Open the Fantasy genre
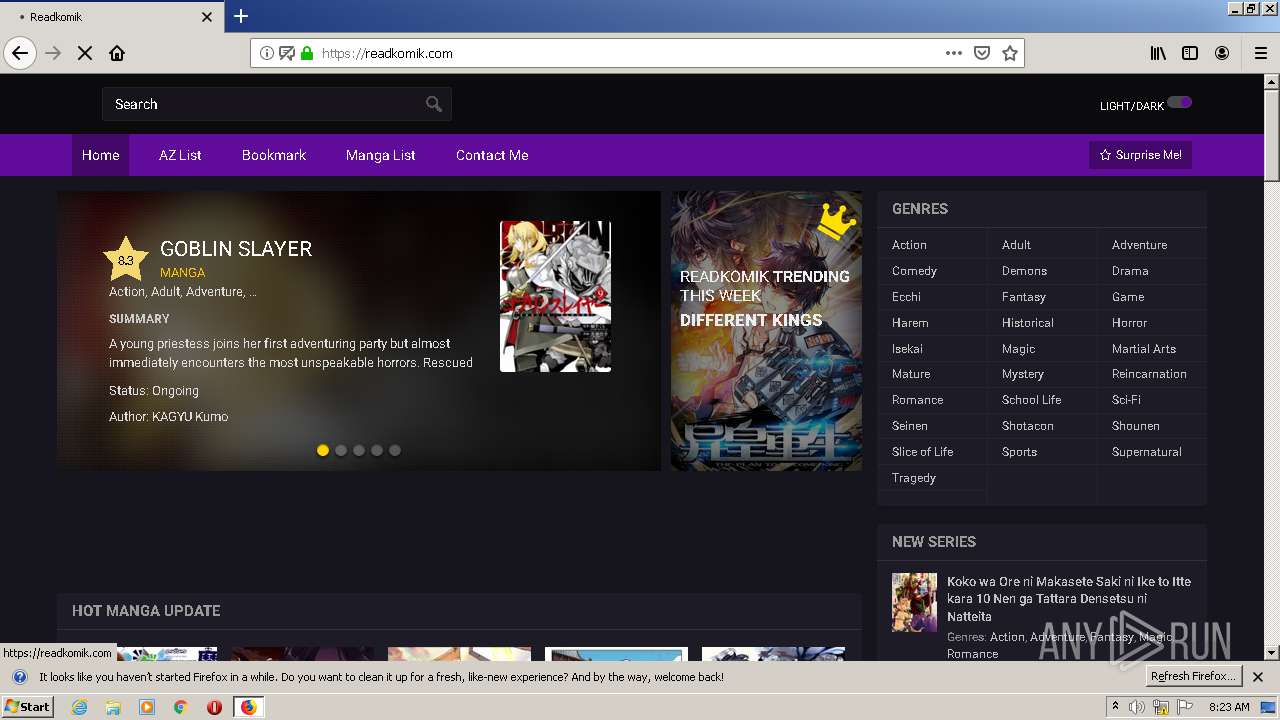Screen dimensions: 1280x720 pyautogui.click(x=1024, y=297)
